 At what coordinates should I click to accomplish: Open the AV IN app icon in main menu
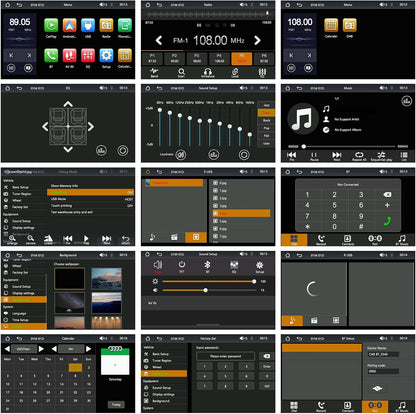pyautogui.click(x=70, y=56)
